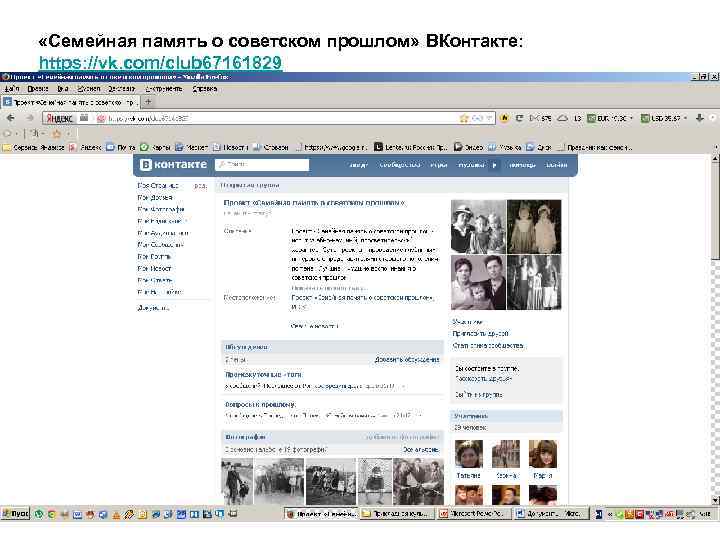Open a new tab with plus button

(148, 101)
